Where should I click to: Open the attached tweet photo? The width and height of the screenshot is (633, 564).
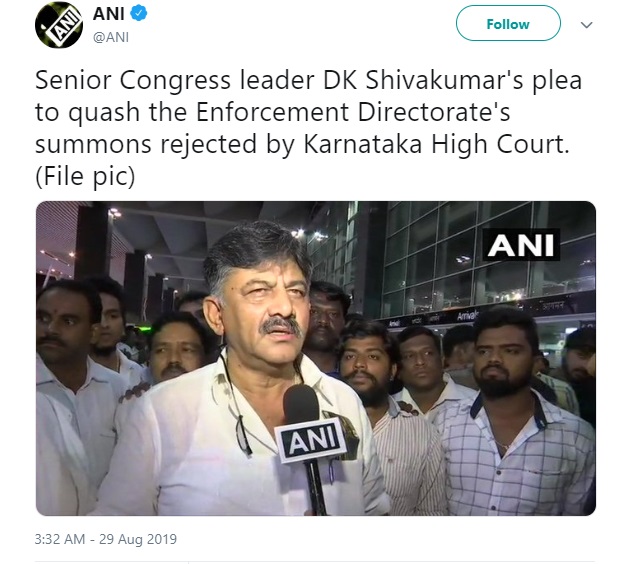coord(316,358)
